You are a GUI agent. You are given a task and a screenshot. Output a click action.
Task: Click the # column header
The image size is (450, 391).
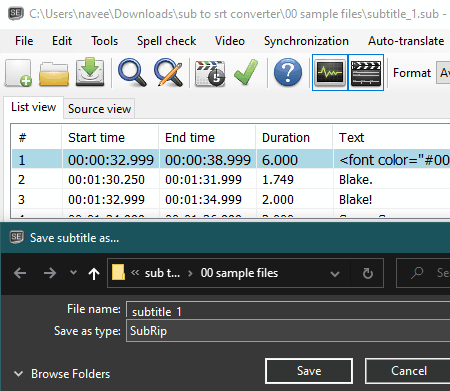(x=36, y=138)
